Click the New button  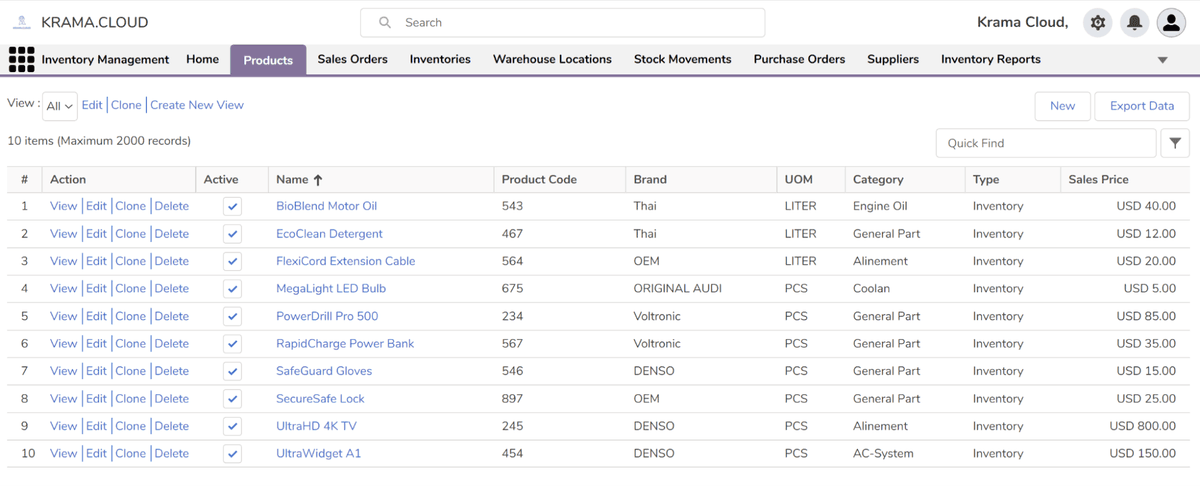tap(1062, 106)
